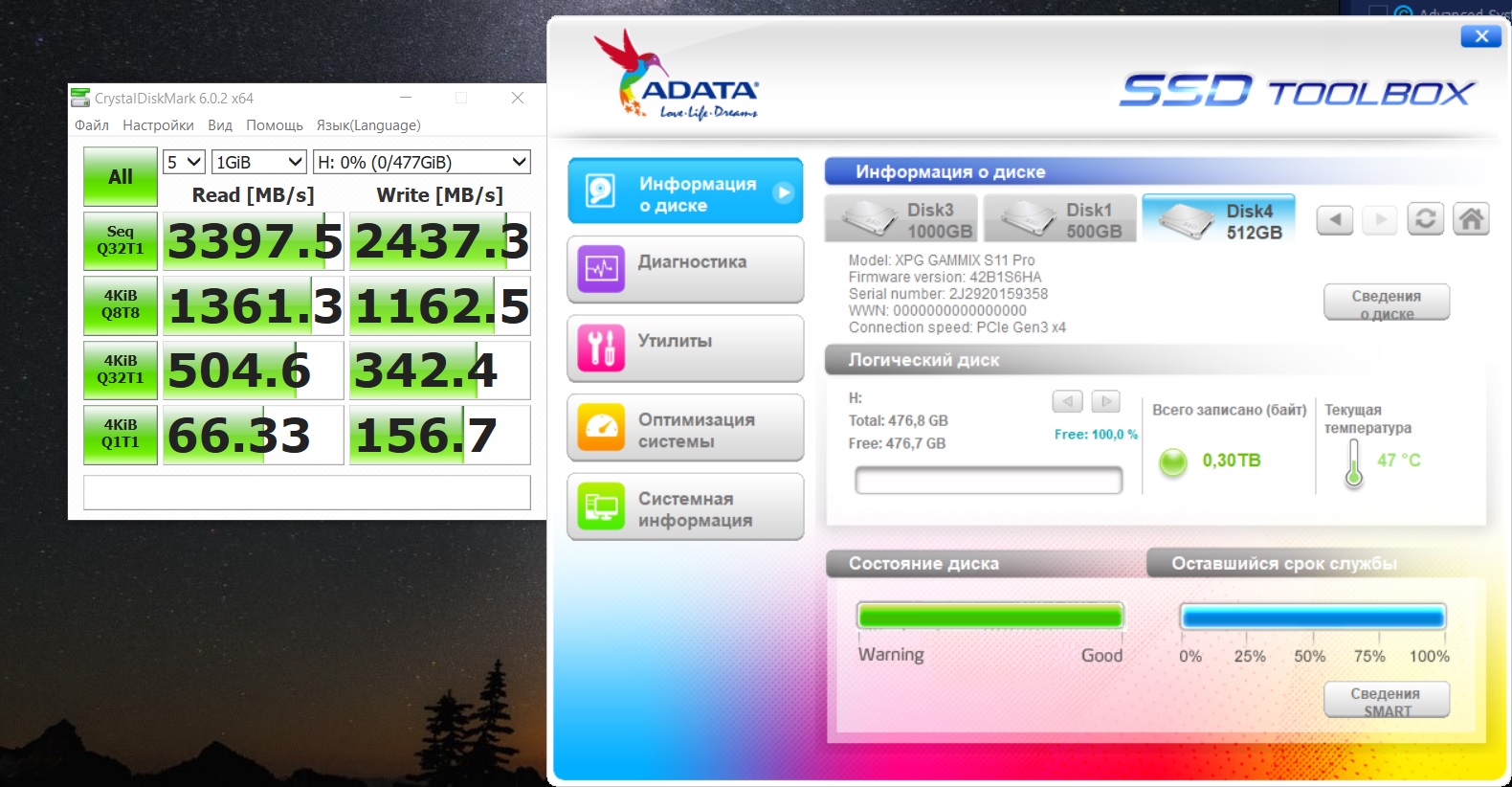This screenshot has width=1512, height=787.
Task: Click the Free: 100,0 % value
Action: point(1096,434)
